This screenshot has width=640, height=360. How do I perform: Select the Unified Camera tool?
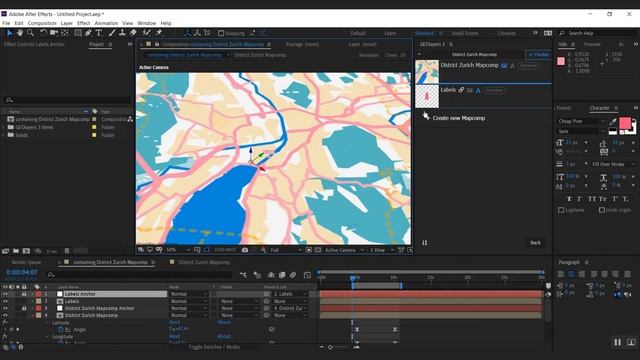click(x=54, y=33)
